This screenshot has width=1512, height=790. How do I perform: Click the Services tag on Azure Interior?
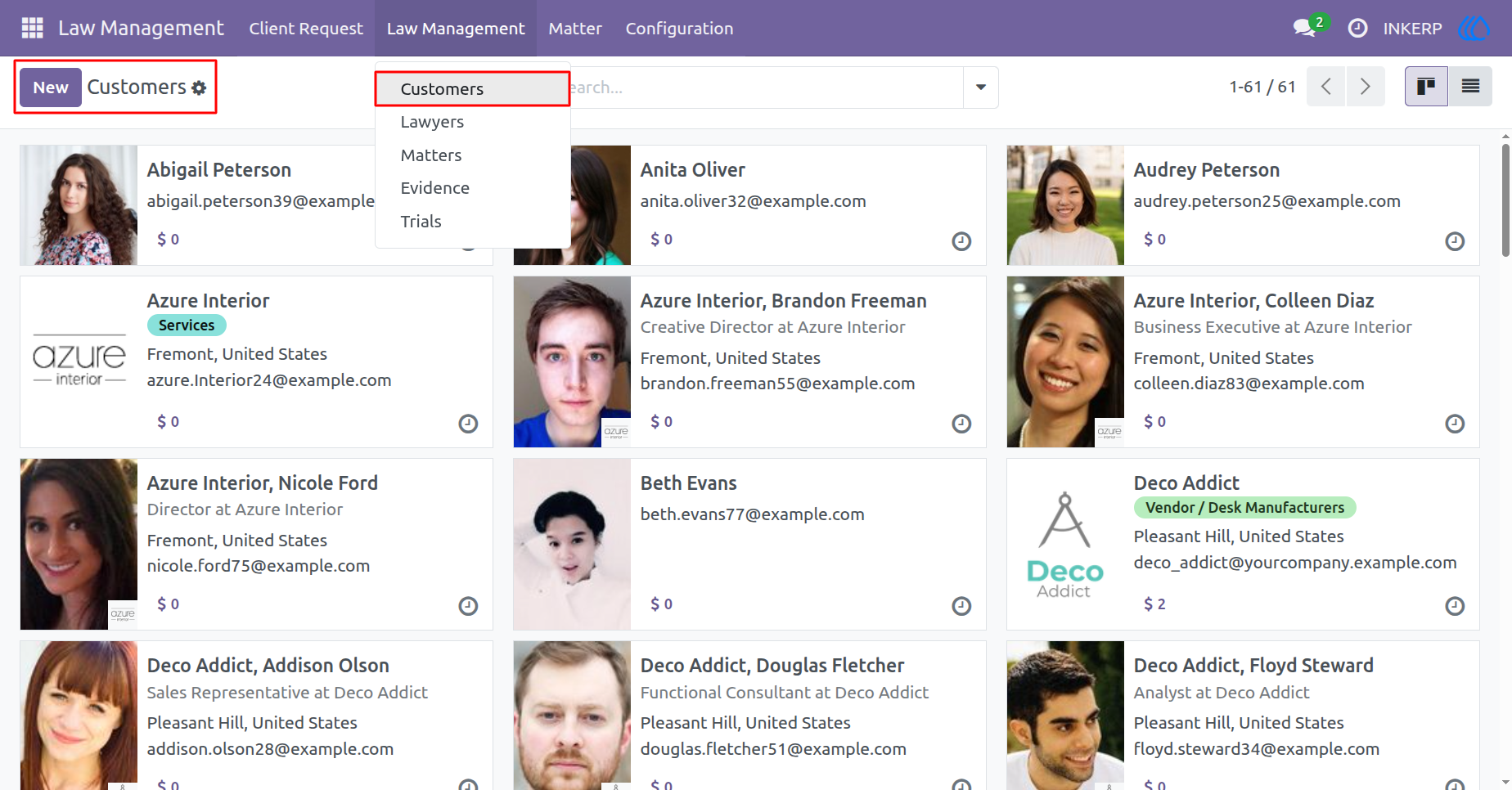tap(187, 325)
